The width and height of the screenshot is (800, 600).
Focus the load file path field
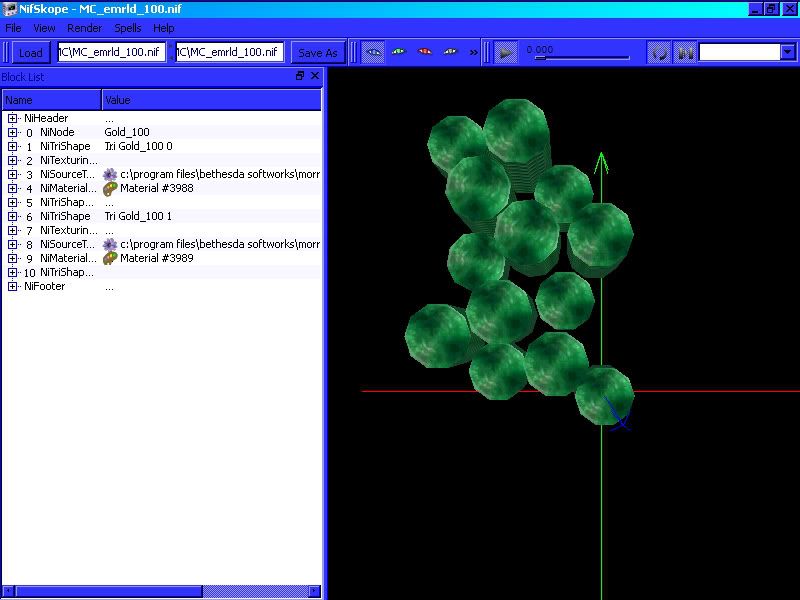click(x=112, y=52)
